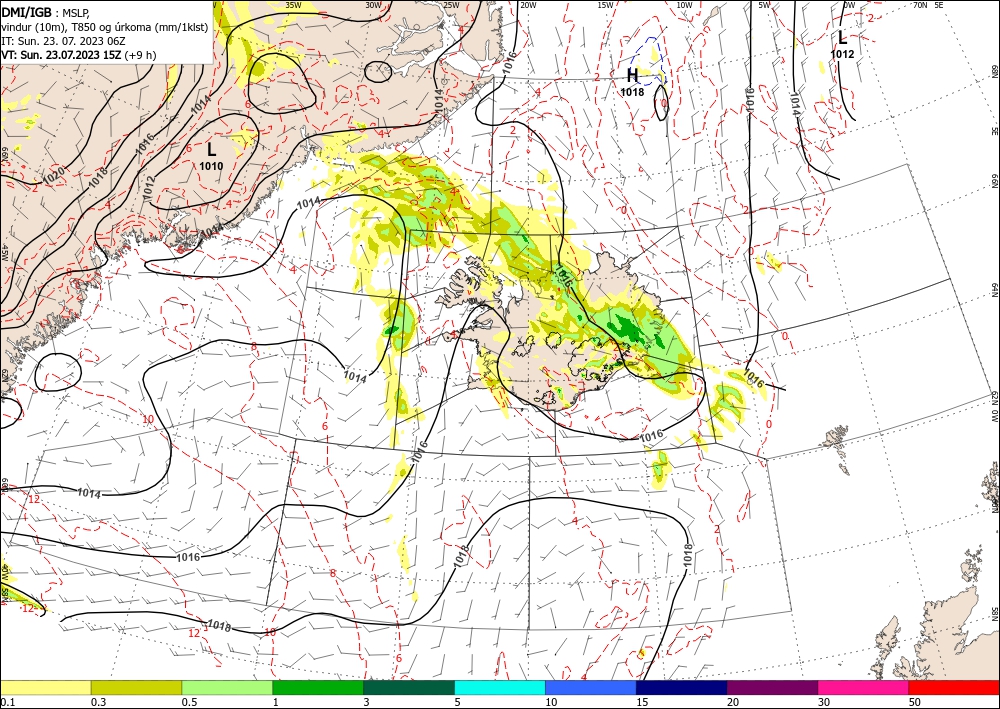The image size is (1000, 709).
Task: Click the '70N' latitude label
Action: [920, 5]
